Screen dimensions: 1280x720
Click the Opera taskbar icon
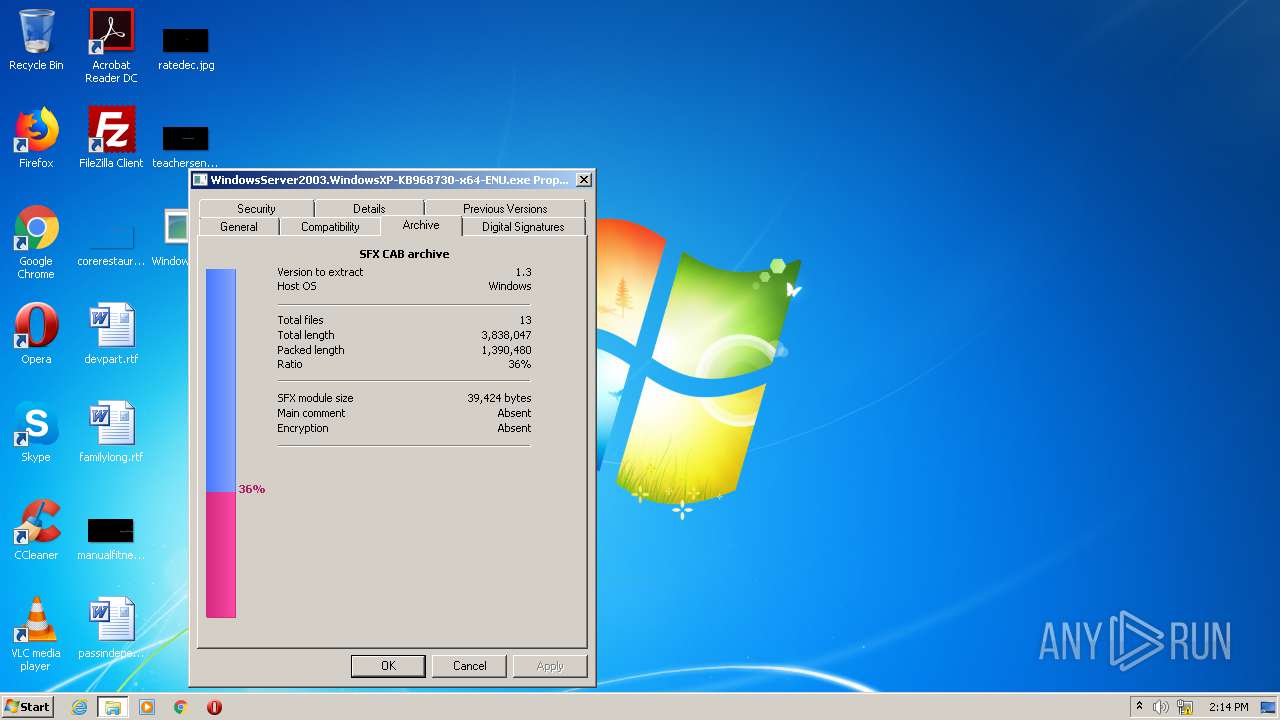[x=214, y=707]
